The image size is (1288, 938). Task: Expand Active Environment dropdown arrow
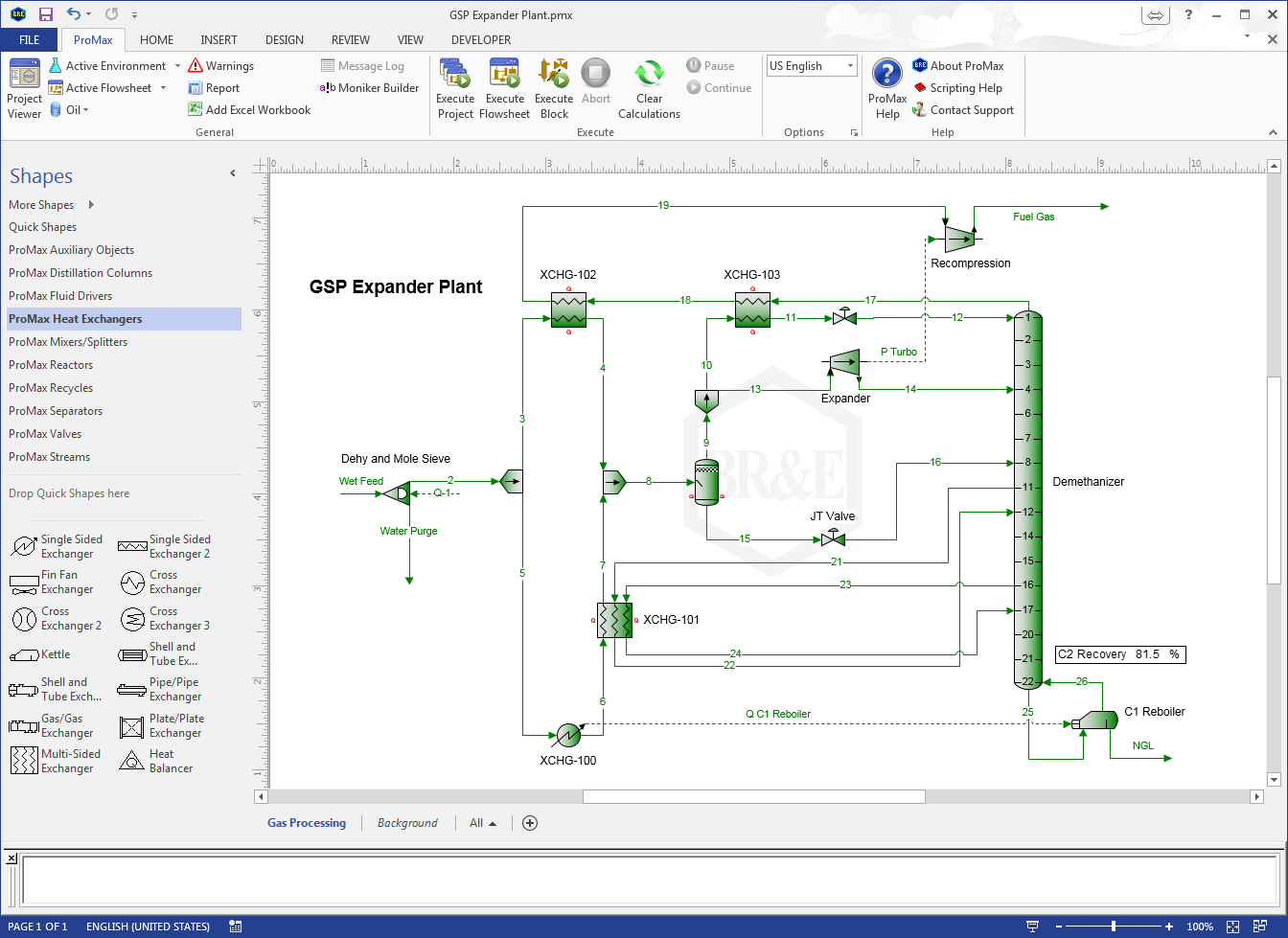pyautogui.click(x=177, y=66)
